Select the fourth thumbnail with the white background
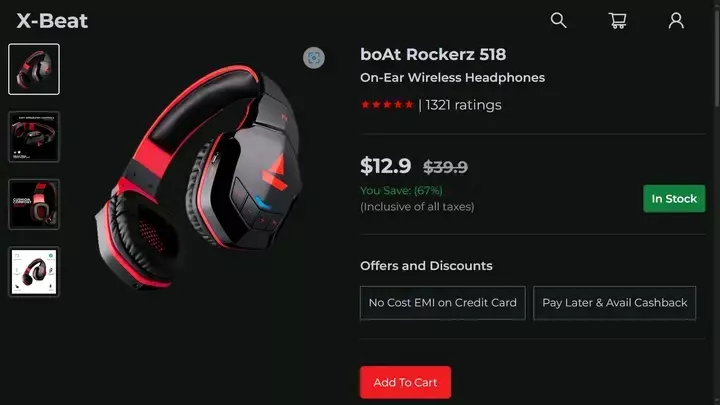 34,272
